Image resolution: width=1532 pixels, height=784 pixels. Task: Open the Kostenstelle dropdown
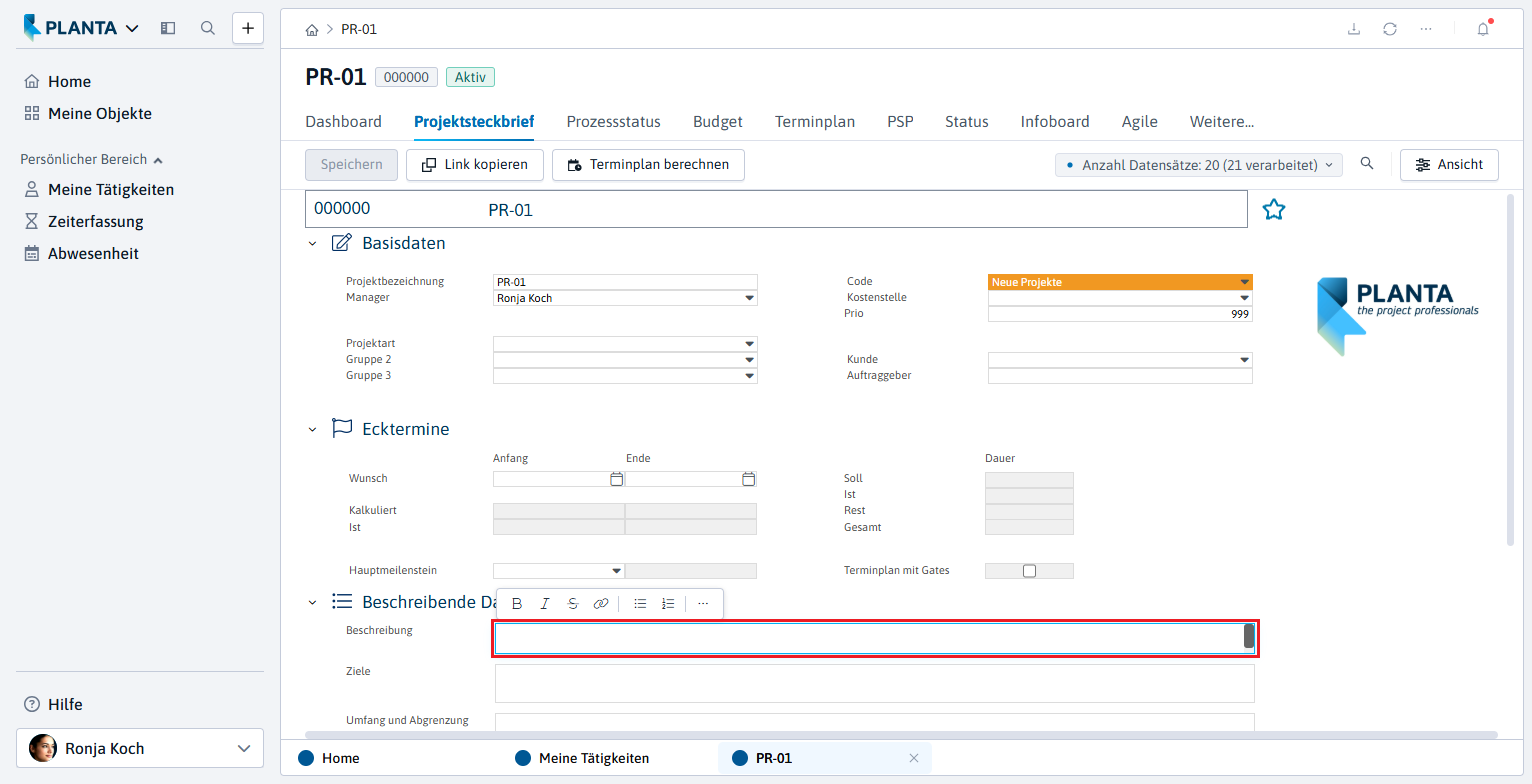click(x=1245, y=298)
